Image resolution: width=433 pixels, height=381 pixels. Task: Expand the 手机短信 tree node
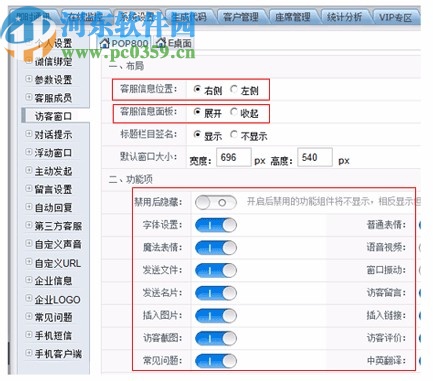coord(29,334)
